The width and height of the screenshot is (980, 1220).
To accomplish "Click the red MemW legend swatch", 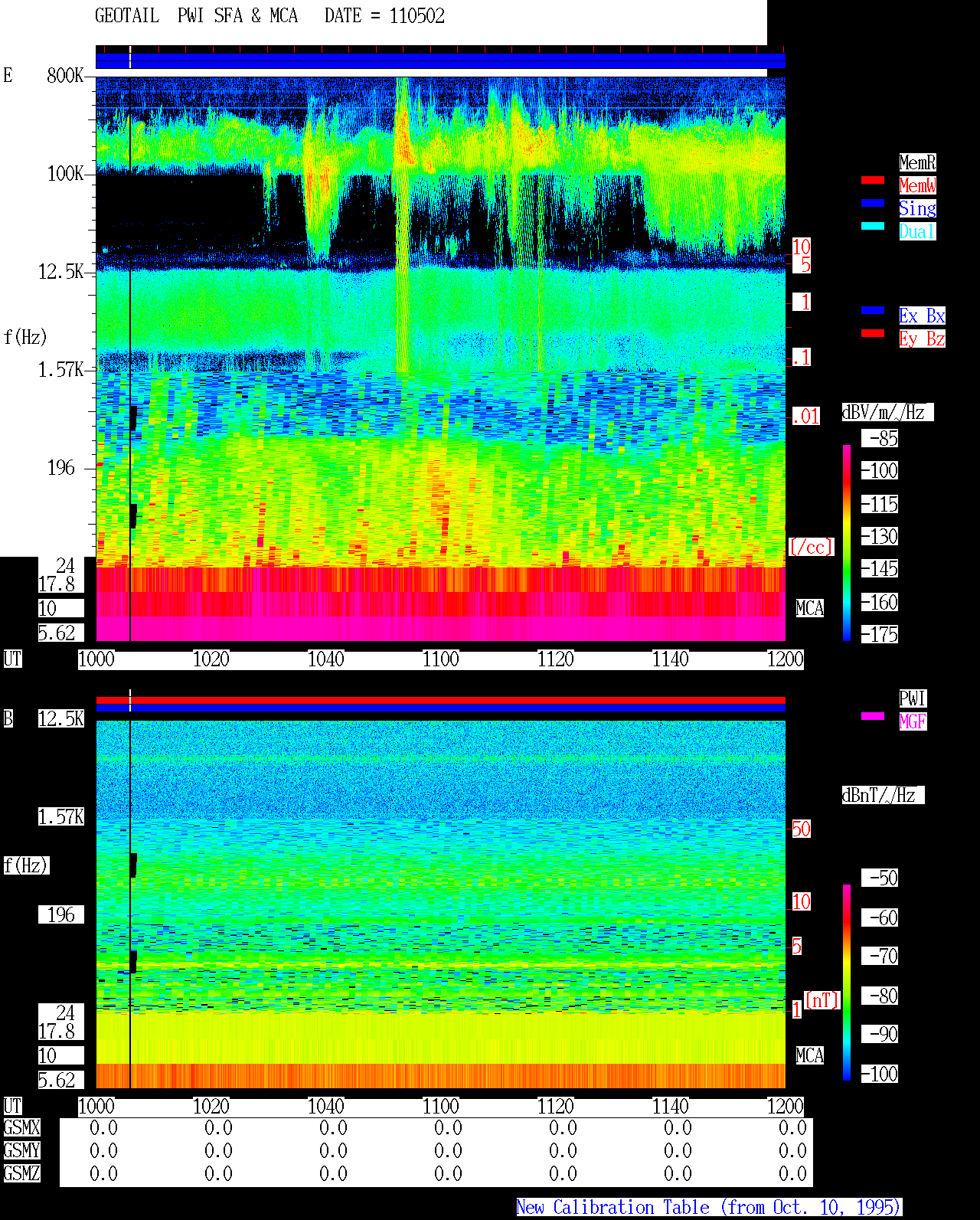I will click(873, 180).
